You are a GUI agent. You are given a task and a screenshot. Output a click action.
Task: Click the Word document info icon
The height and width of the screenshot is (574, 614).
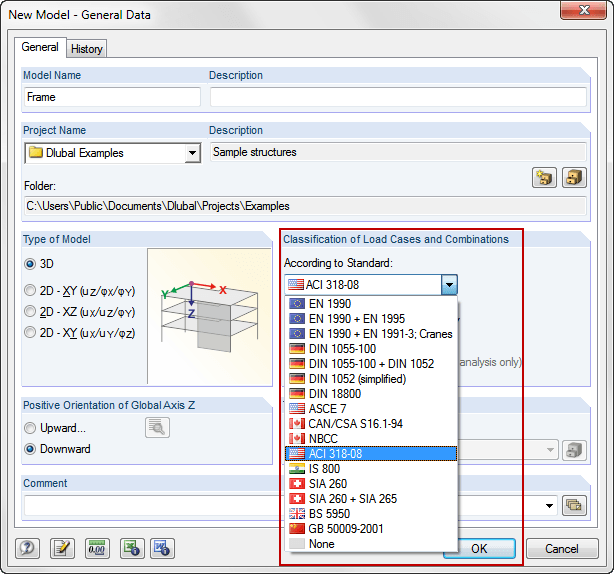[162, 548]
